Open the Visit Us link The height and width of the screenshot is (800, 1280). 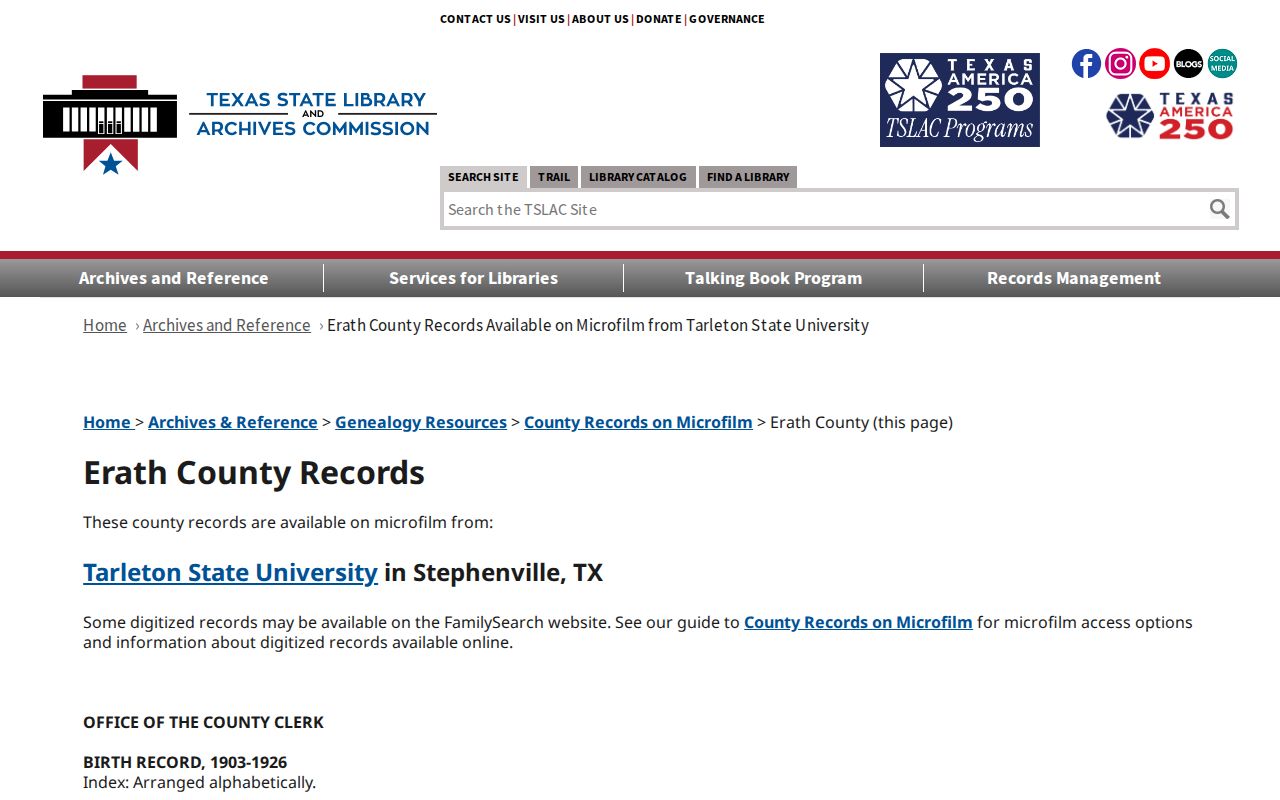(541, 19)
